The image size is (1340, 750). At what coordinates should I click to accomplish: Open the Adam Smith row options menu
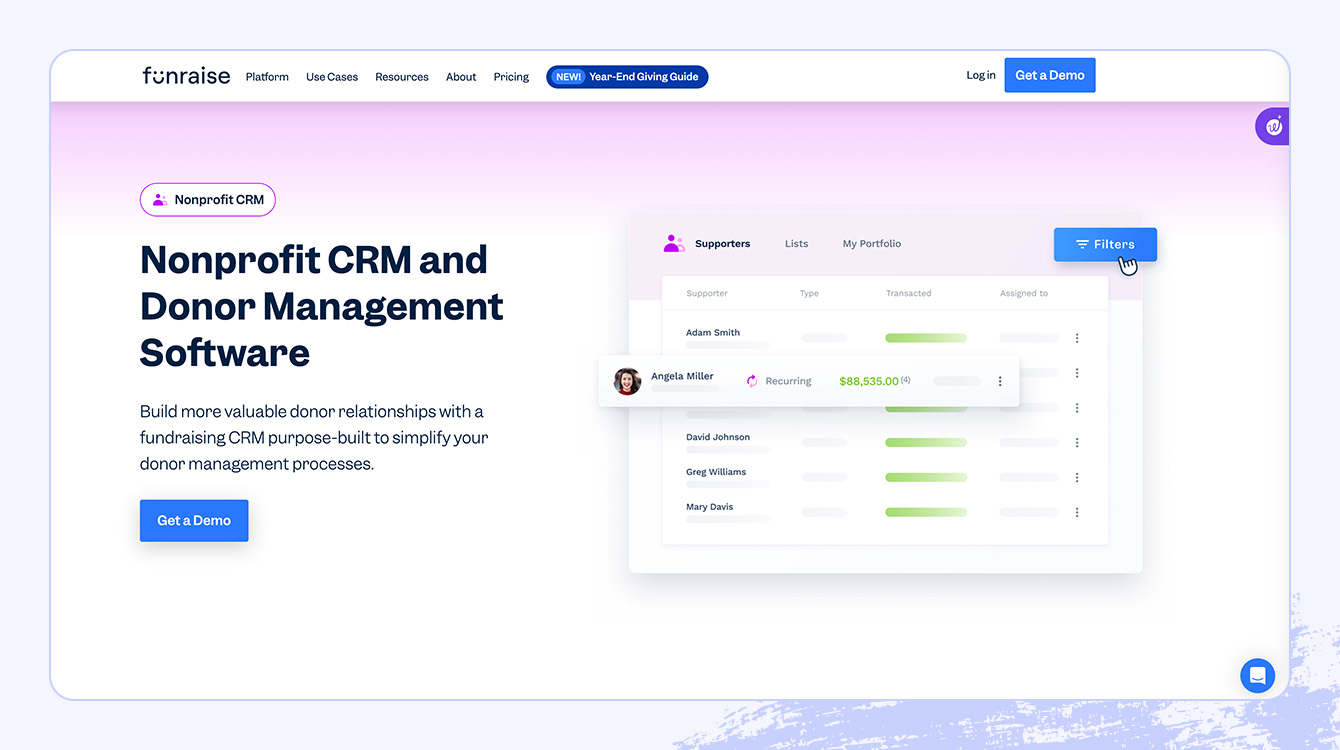1077,338
